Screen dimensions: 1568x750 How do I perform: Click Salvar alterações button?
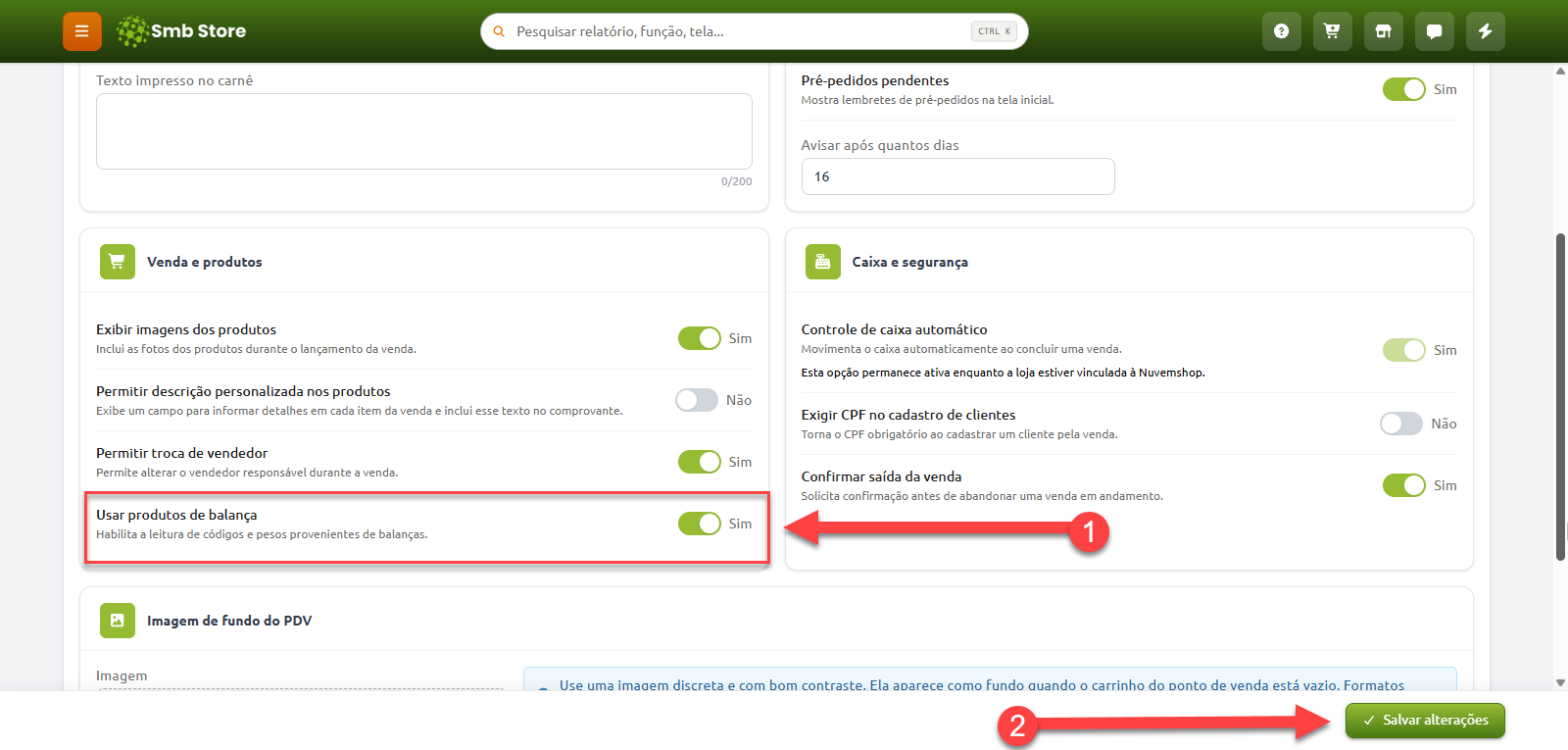[x=1425, y=721]
